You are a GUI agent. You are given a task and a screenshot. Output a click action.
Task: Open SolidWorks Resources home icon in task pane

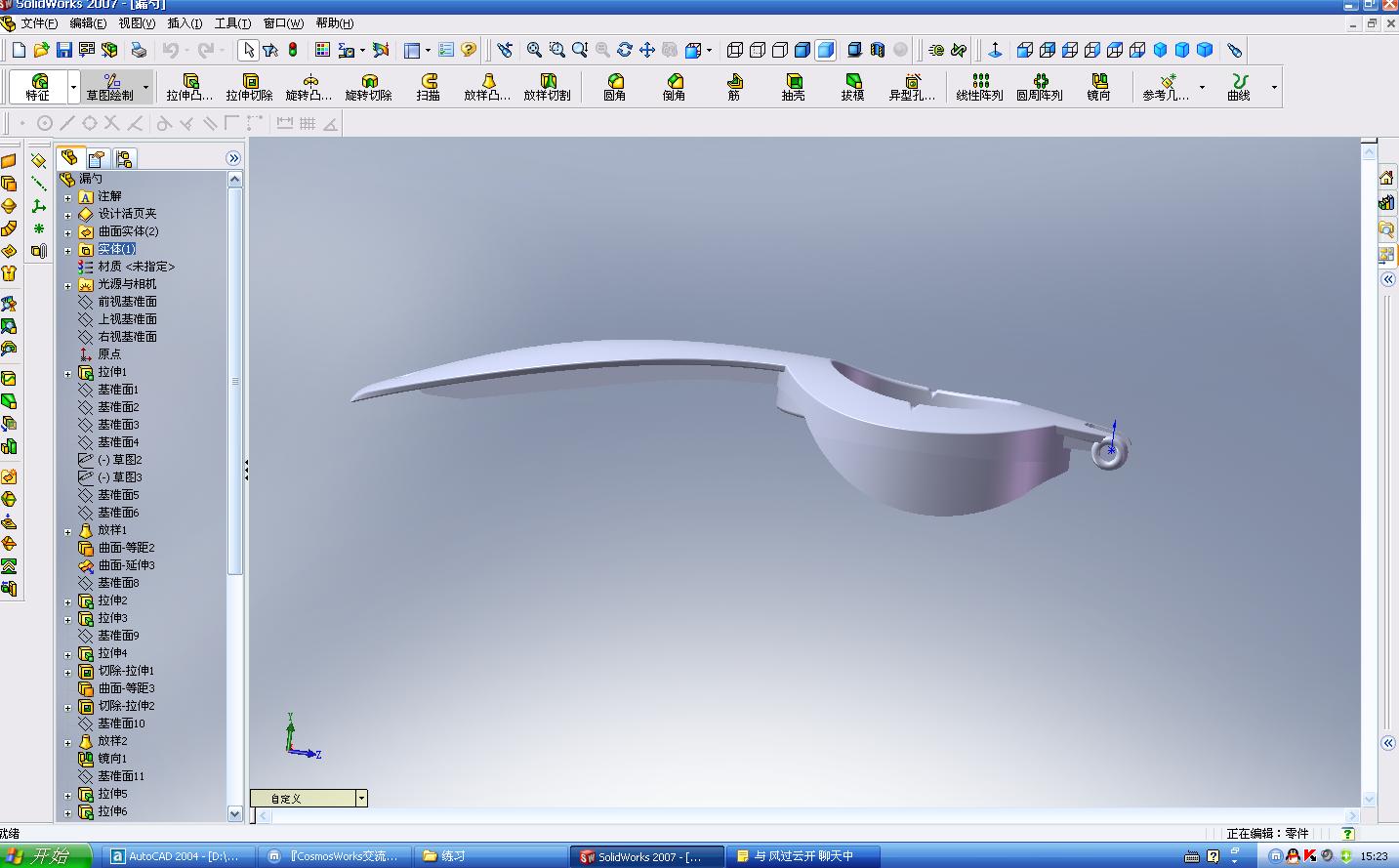click(x=1386, y=177)
